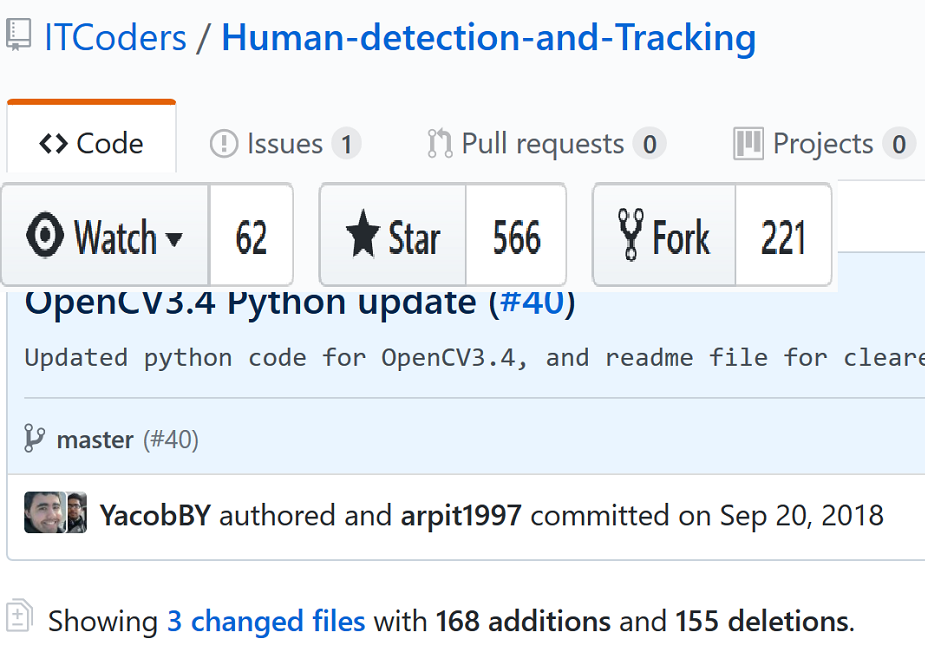
Task: Click the eye icon on Watch
Action: pos(45,235)
